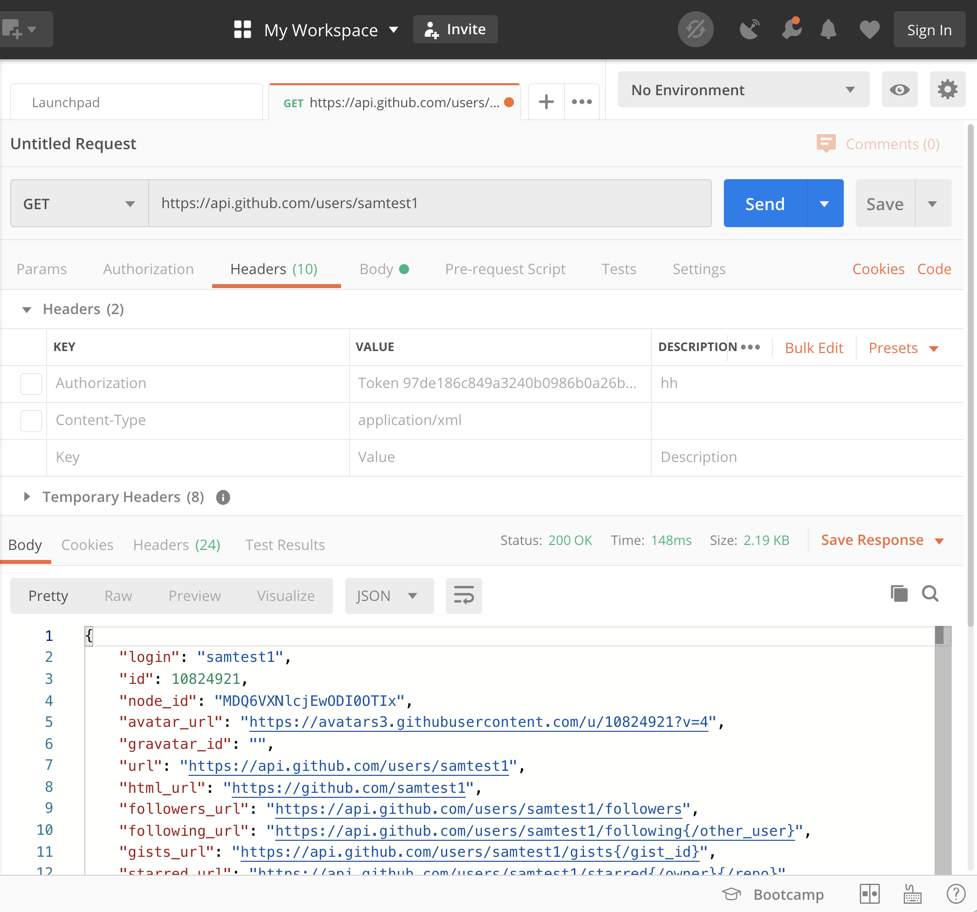Click the request URL input field
The image size is (977, 912).
(430, 204)
